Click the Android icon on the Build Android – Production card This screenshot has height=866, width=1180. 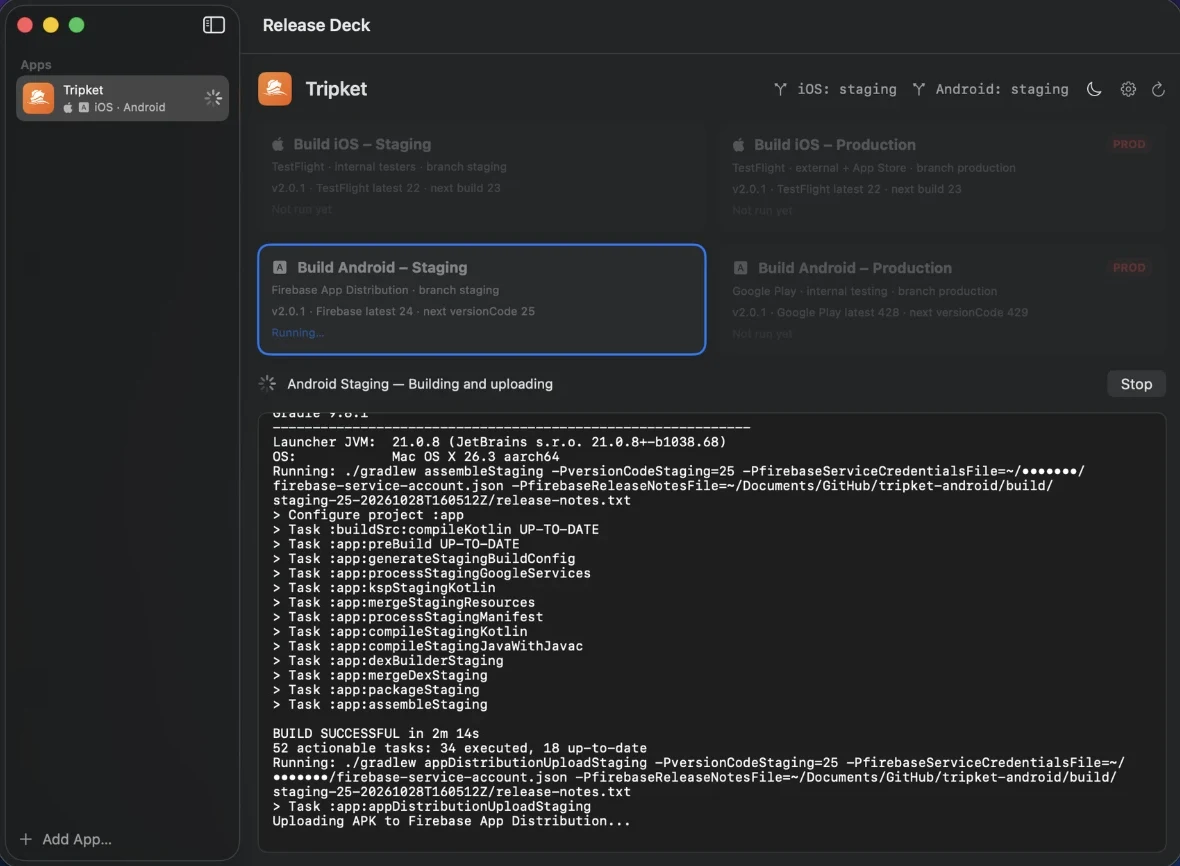tap(741, 268)
